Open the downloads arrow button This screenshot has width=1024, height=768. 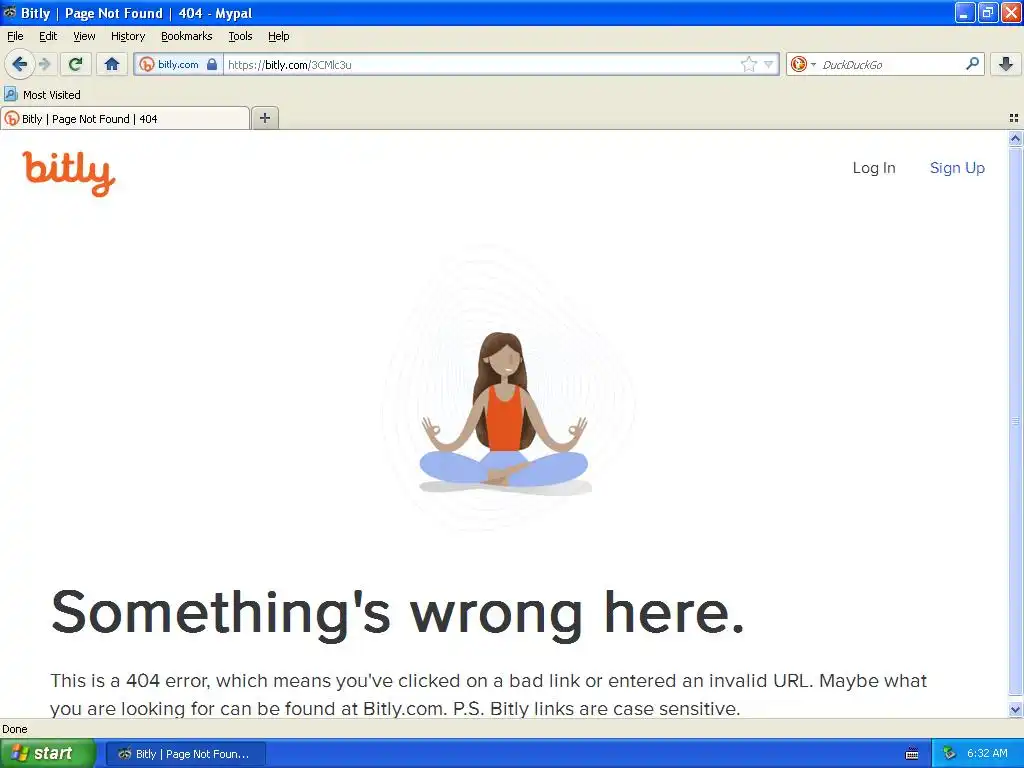[1006, 64]
